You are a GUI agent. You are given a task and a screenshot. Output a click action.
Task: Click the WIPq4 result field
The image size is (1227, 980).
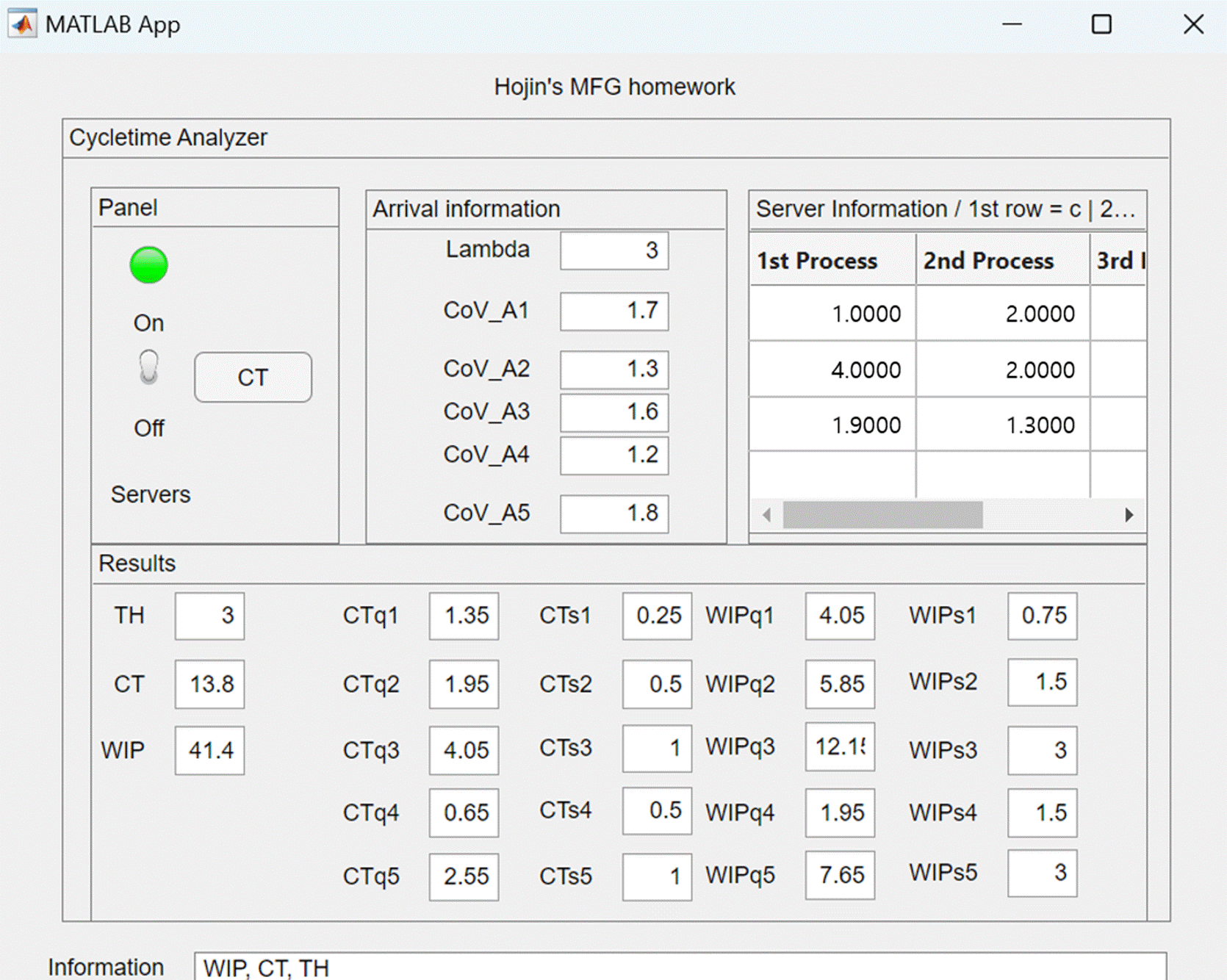(x=840, y=813)
